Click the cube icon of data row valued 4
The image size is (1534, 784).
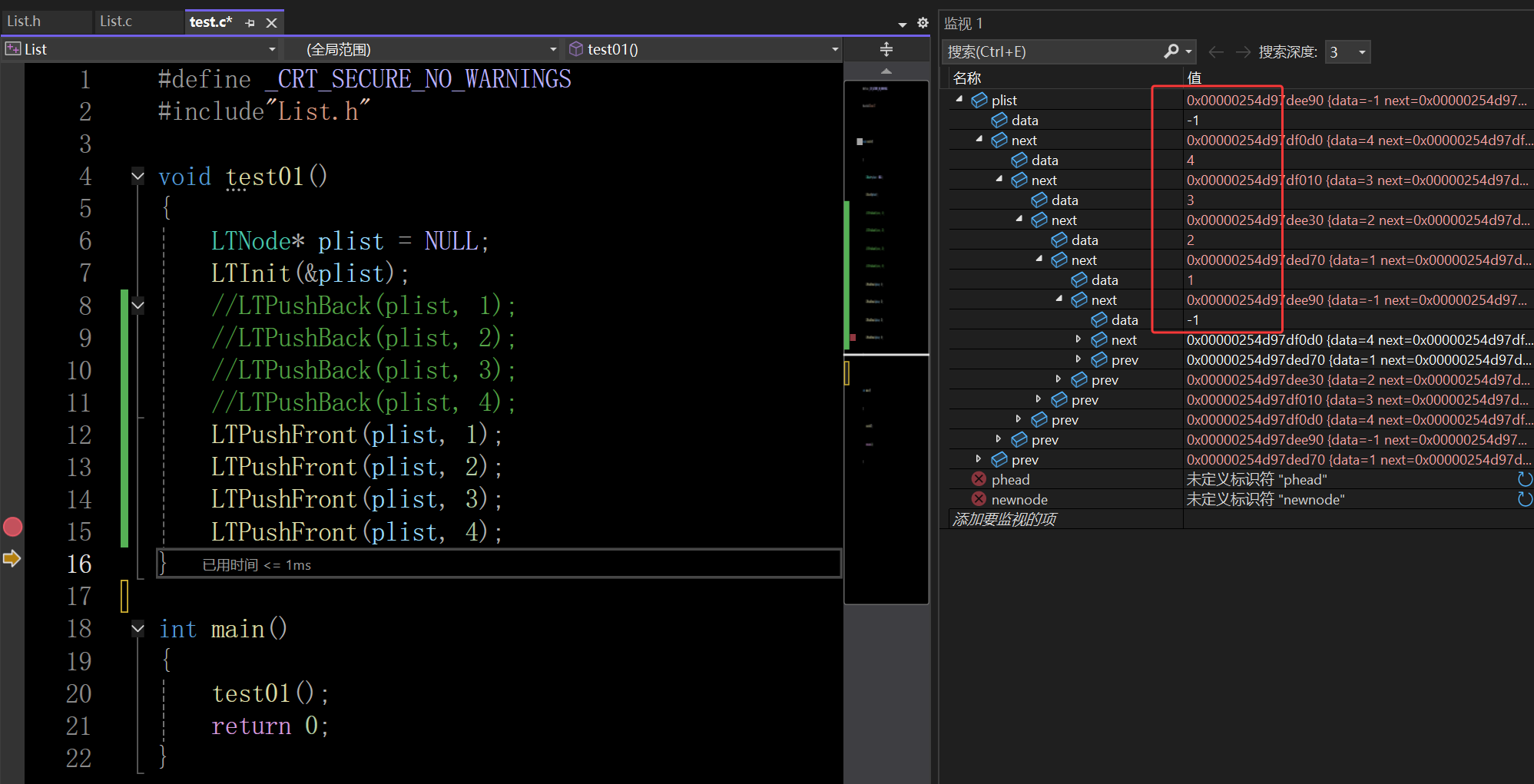[1019, 160]
